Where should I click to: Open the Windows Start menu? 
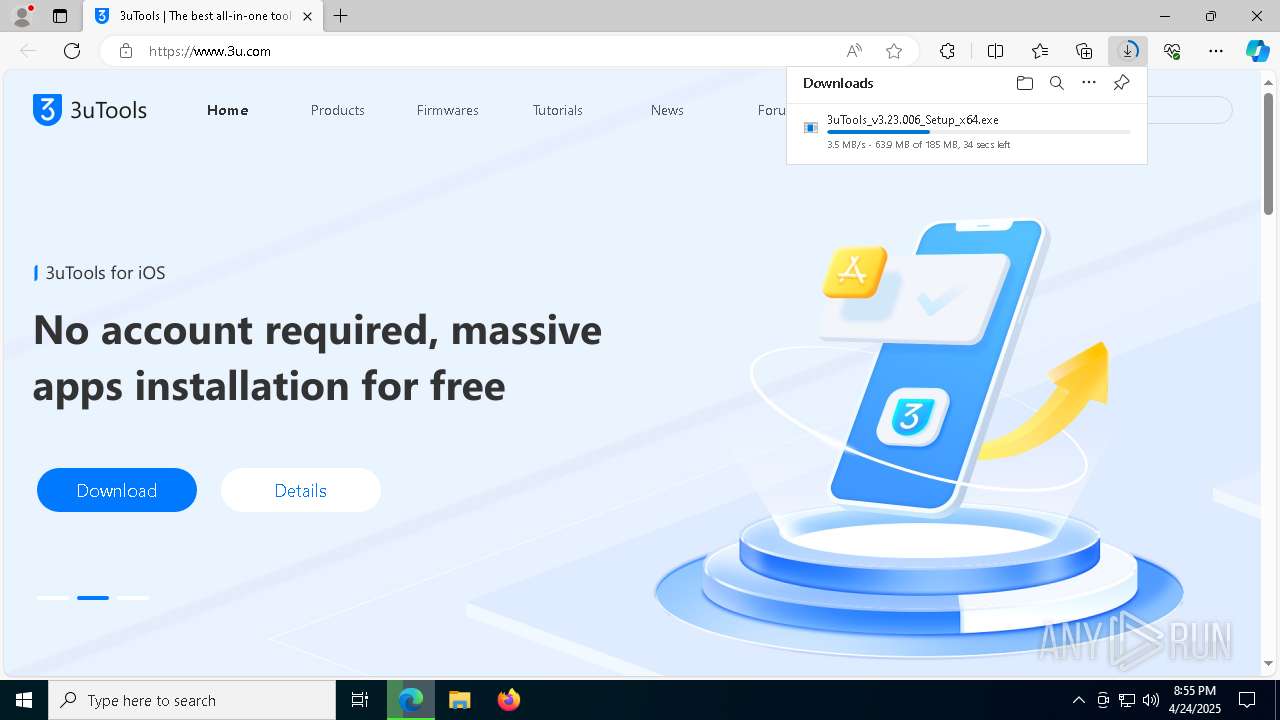click(24, 700)
